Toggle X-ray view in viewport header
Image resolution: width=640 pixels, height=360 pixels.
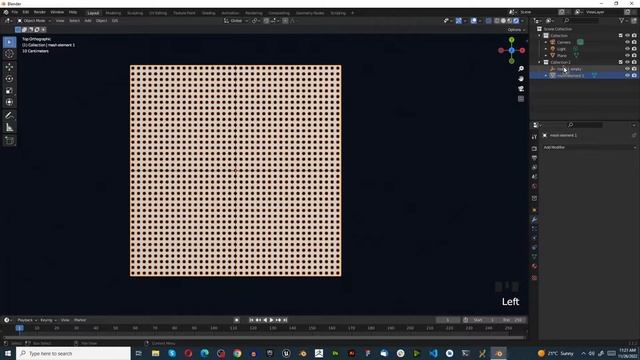pyautogui.click(x=489, y=20)
